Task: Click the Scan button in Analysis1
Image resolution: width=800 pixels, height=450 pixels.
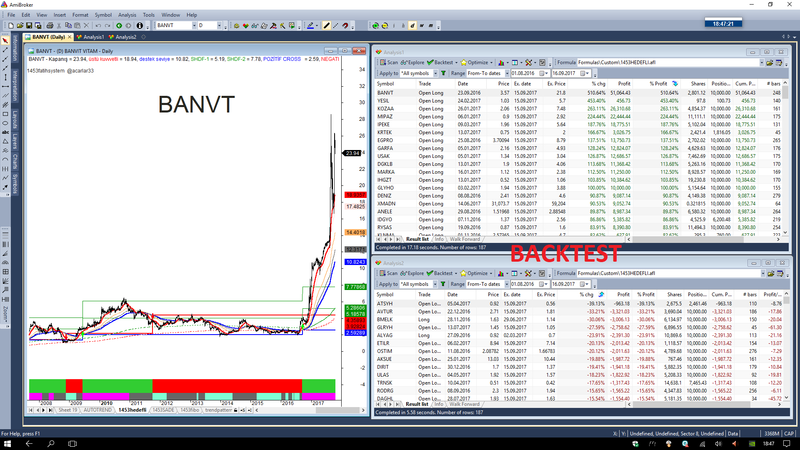Action: click(389, 62)
